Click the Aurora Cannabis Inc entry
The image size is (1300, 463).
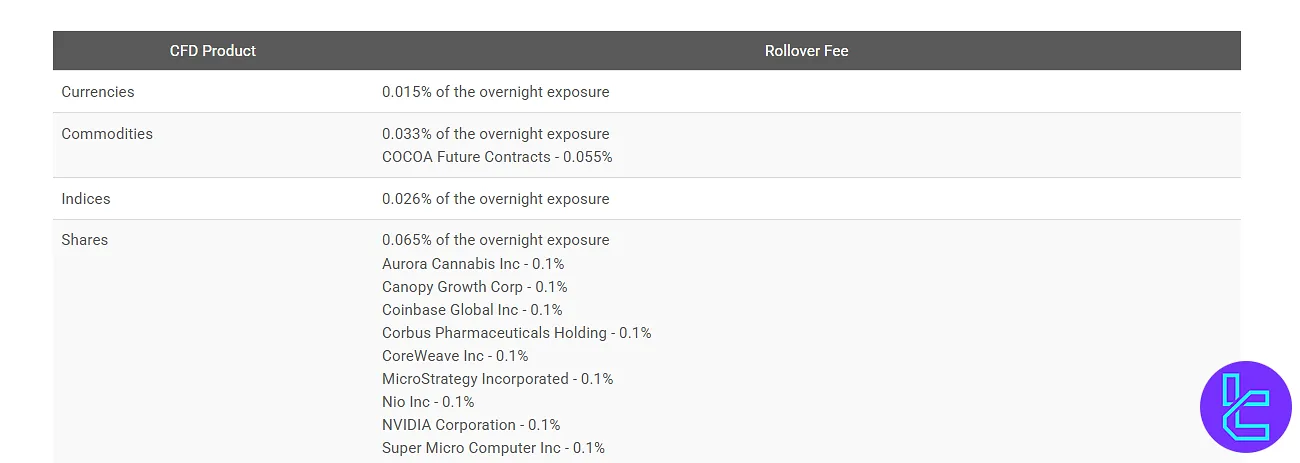point(473,264)
